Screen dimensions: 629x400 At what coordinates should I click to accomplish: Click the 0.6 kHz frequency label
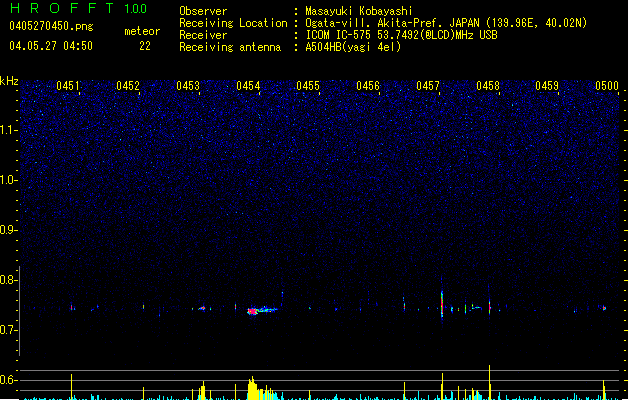point(9,380)
